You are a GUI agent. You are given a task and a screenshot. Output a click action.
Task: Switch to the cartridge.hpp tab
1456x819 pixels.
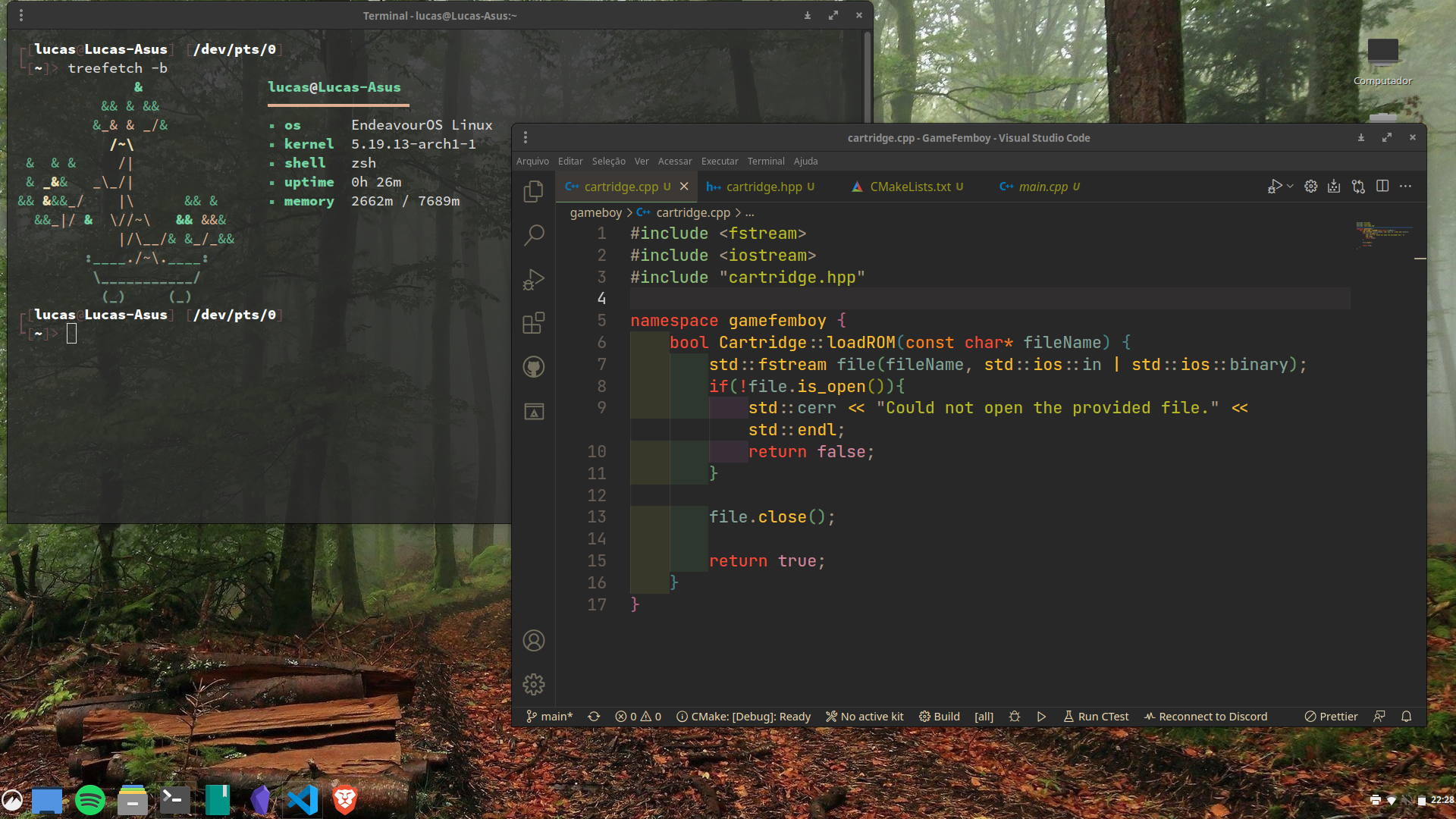(x=763, y=187)
